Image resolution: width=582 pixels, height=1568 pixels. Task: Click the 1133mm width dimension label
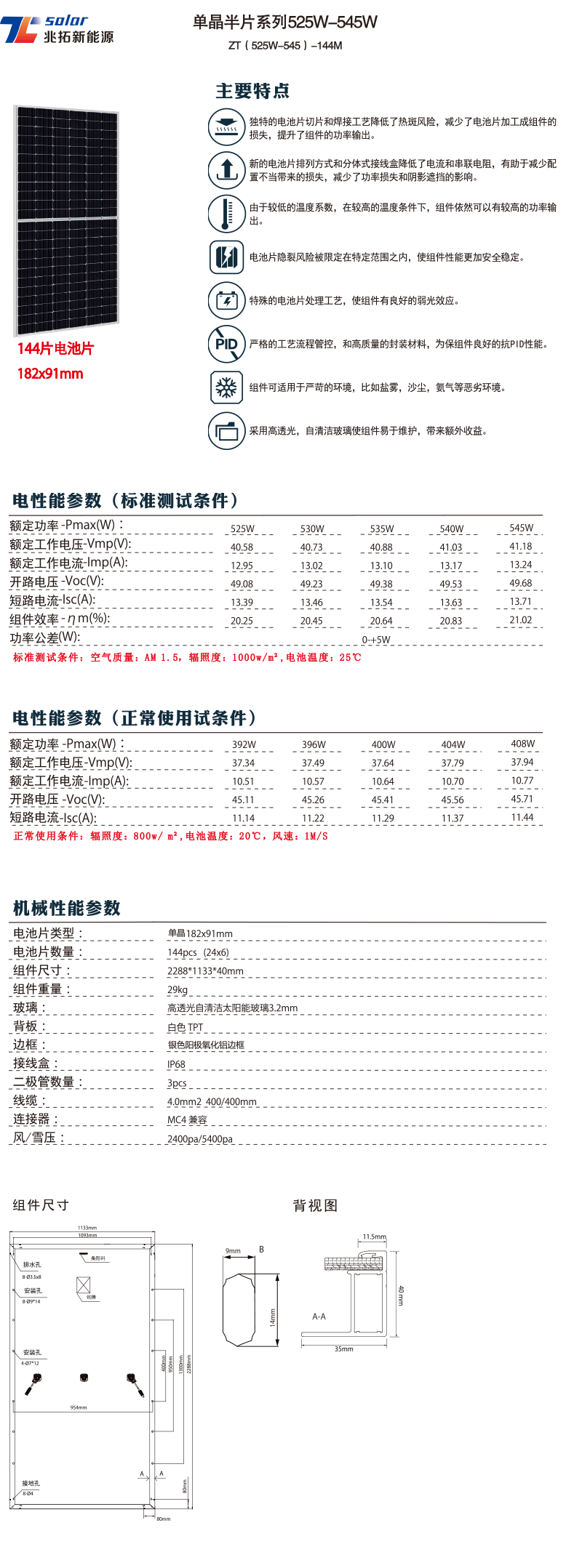(x=87, y=1228)
